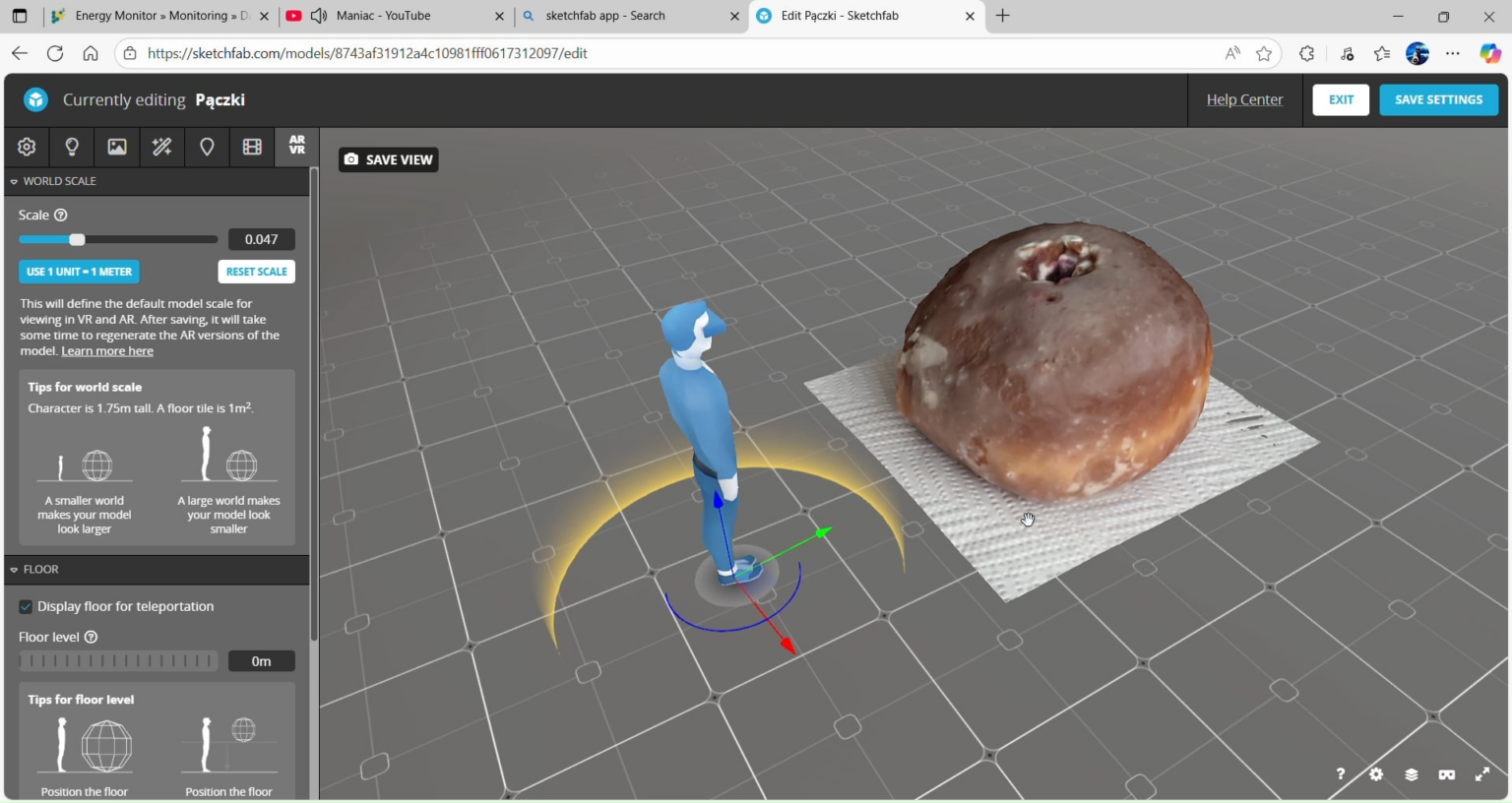Viewport: 1512px width, 803px height.
Task: Add page to favorites star icon
Action: pos(1265,53)
